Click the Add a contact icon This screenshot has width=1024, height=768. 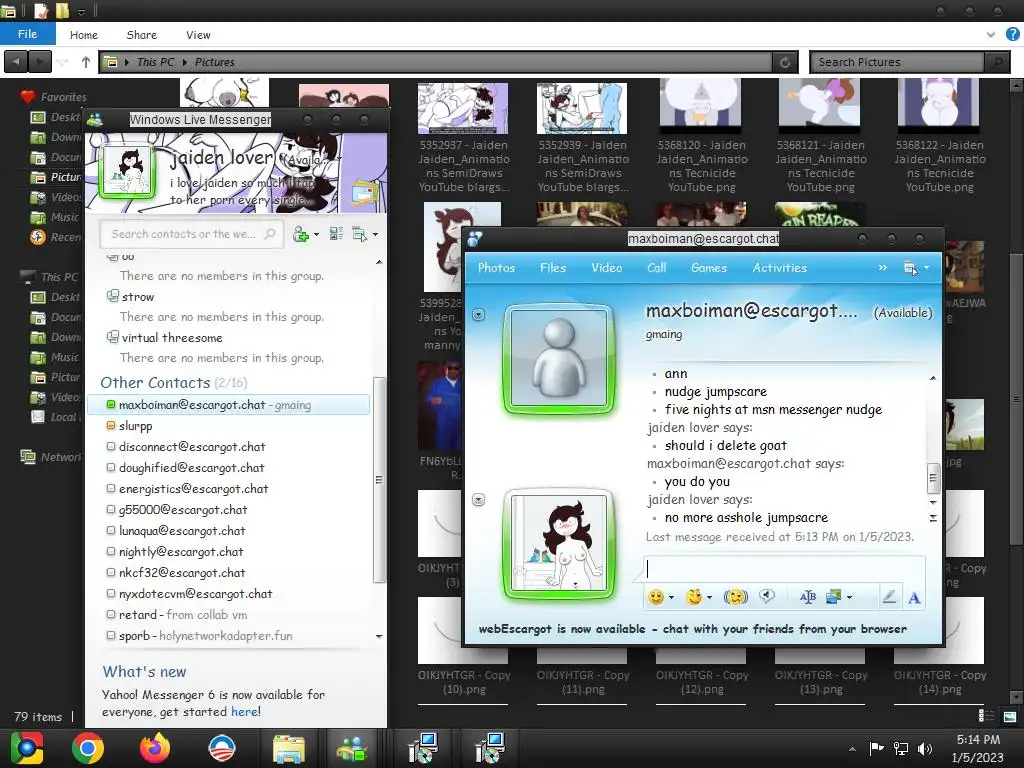tap(300, 234)
